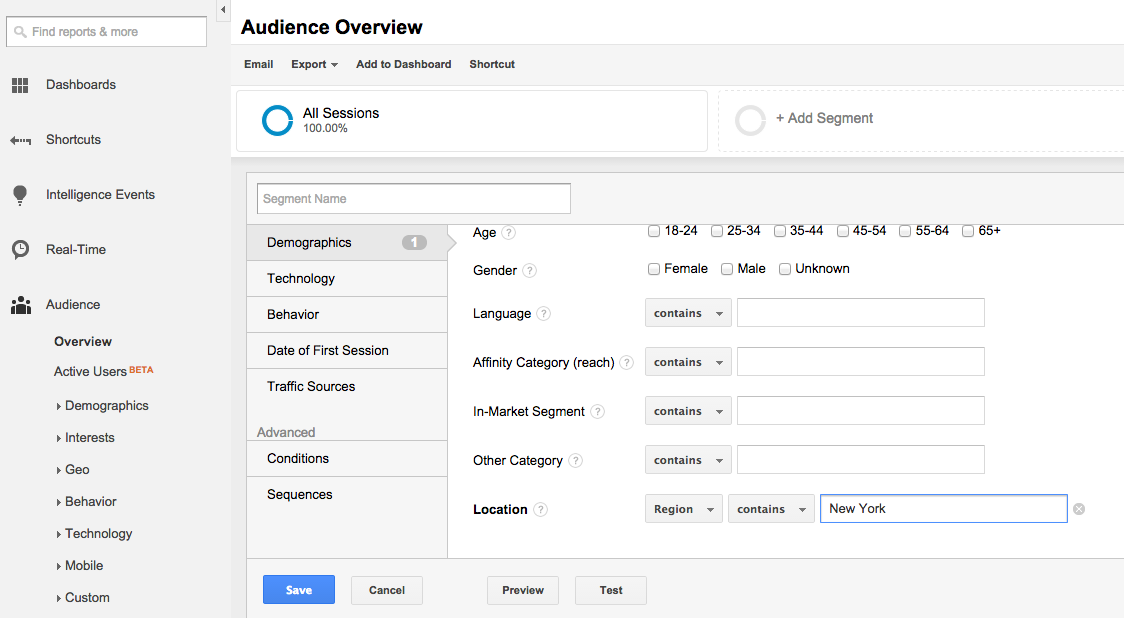This screenshot has height=618, width=1124.
Task: Click the blue Save button
Action: coord(299,590)
